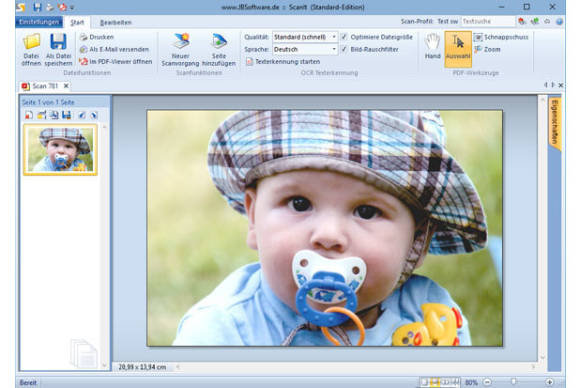Activate the Auswahl selection tool
The width and height of the screenshot is (580, 388).
(458, 49)
